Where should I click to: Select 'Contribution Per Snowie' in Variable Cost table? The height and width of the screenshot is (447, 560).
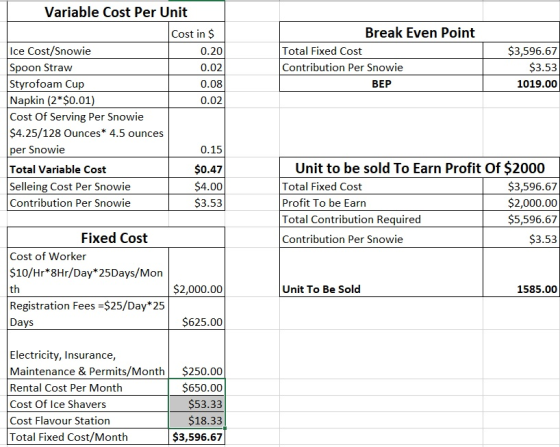point(88,203)
